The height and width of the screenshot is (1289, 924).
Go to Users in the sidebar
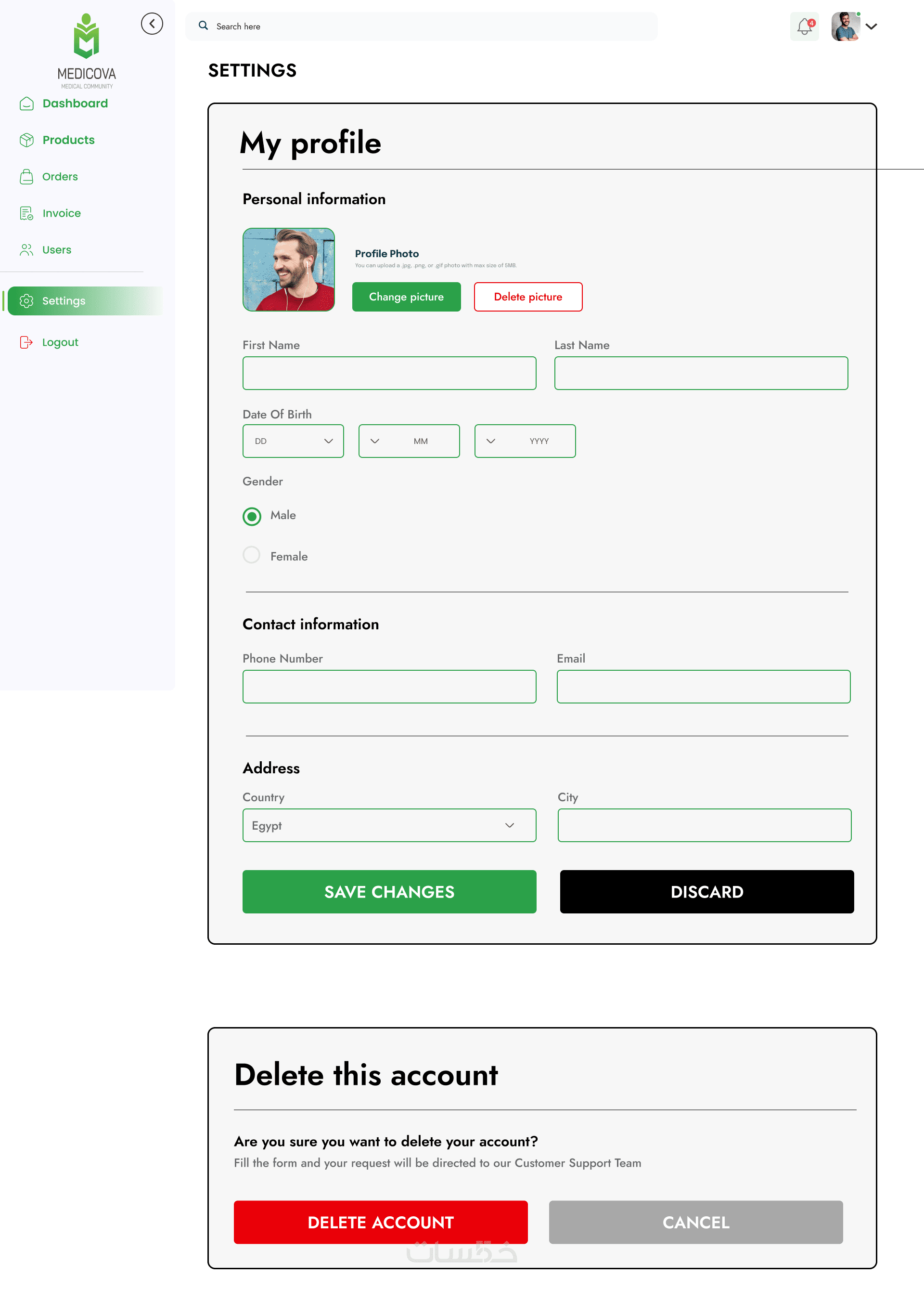click(x=56, y=250)
